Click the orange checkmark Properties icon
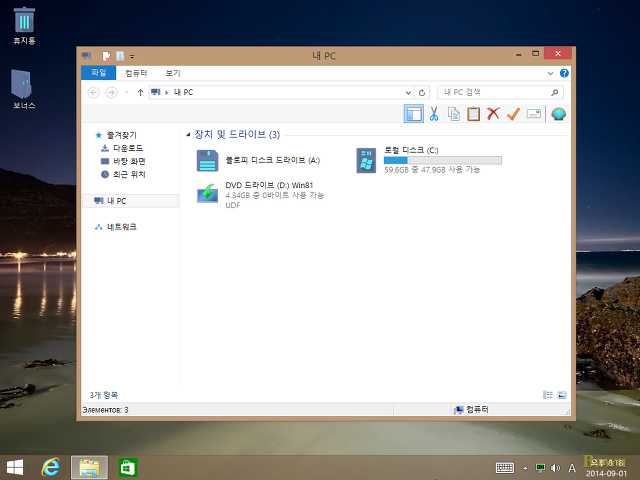 [513, 114]
